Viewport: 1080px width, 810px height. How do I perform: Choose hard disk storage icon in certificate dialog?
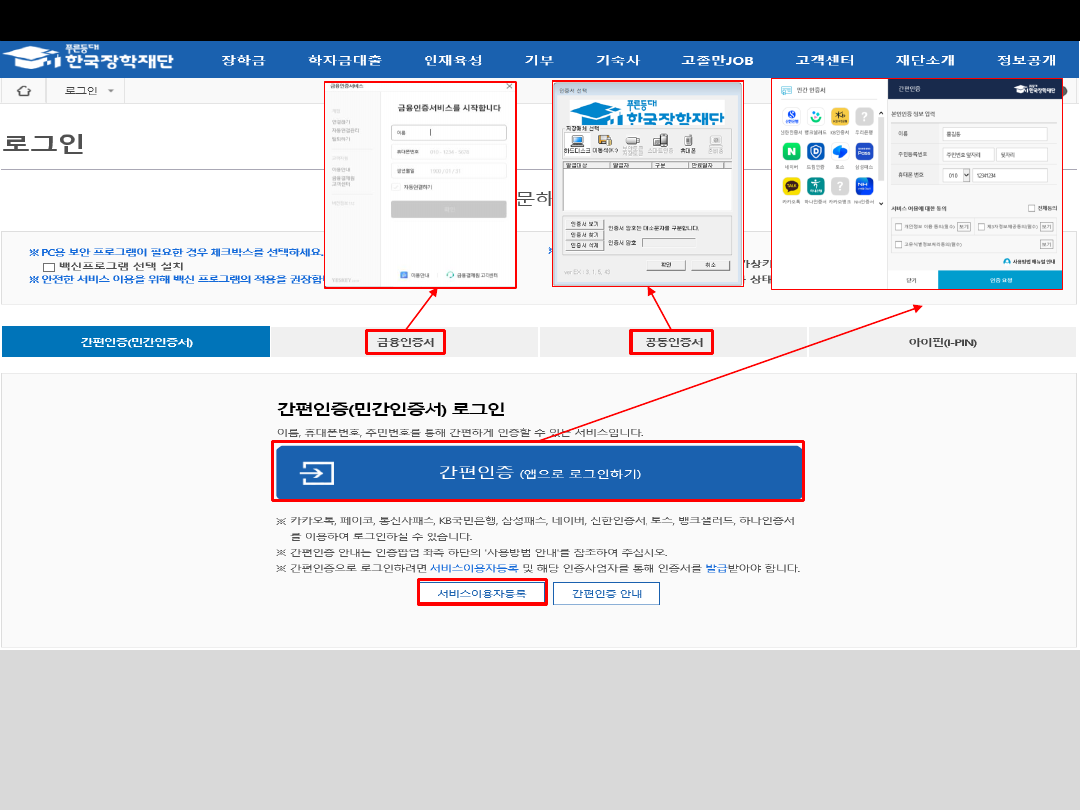coord(577,141)
